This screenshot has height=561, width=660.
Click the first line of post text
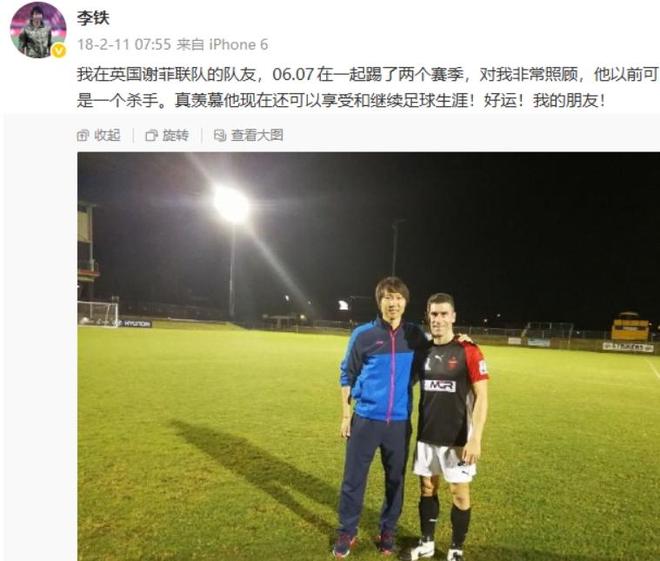[x=367, y=75]
